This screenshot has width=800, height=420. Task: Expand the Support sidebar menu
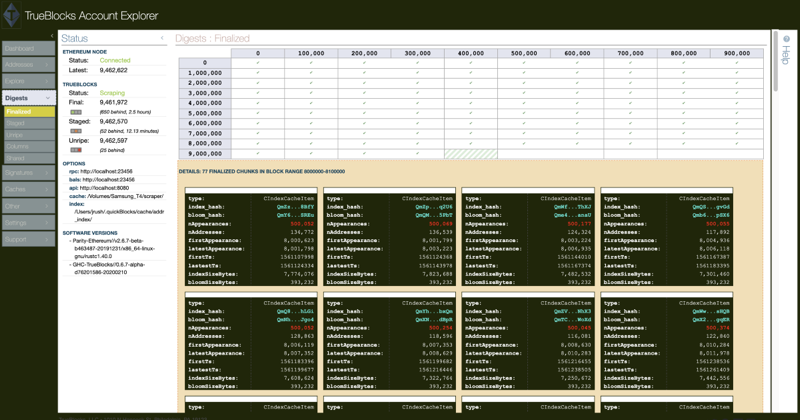point(29,239)
